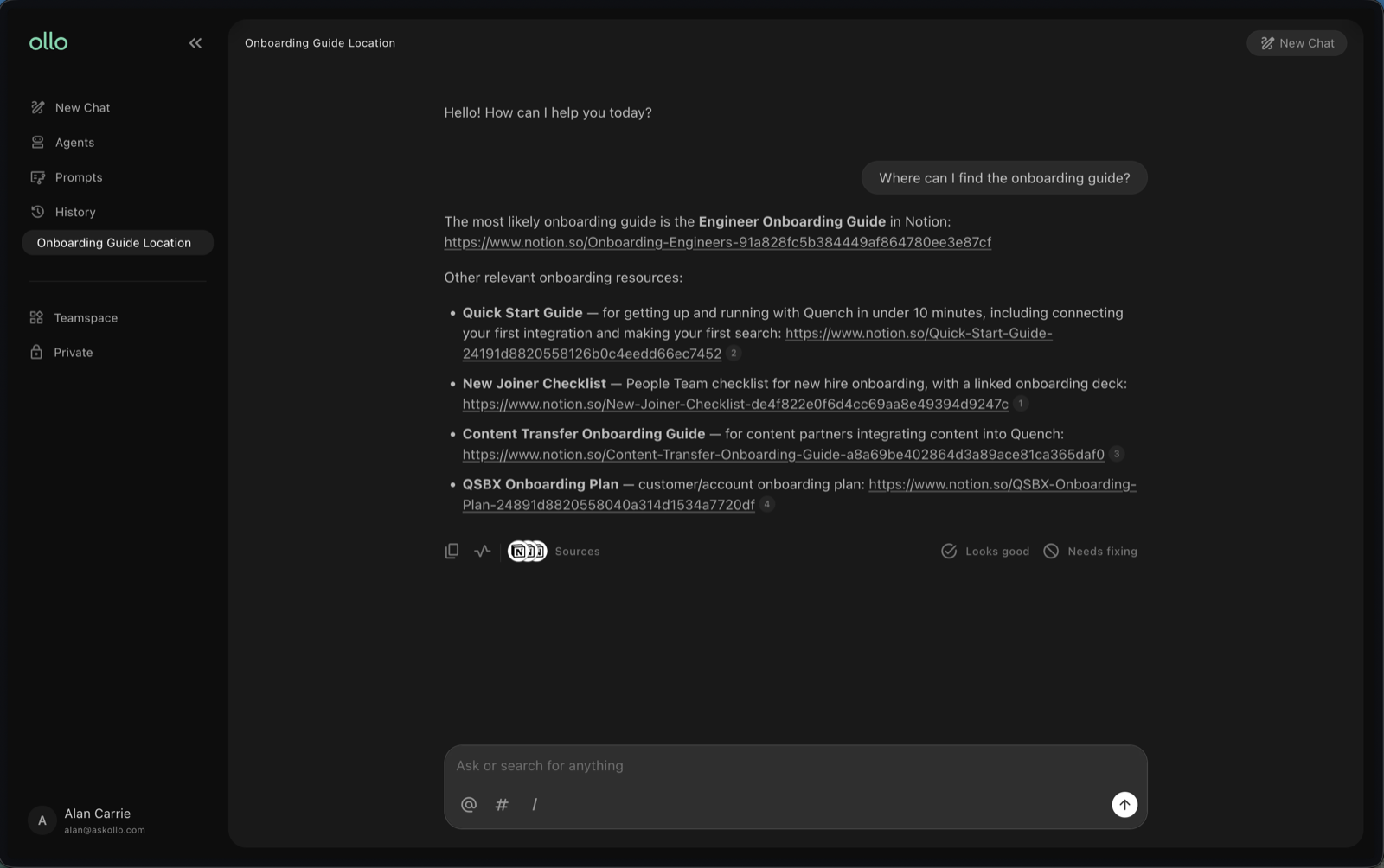1384x868 pixels.
Task: Click citation badge 3 after Content Transfer link
Action: (1117, 454)
